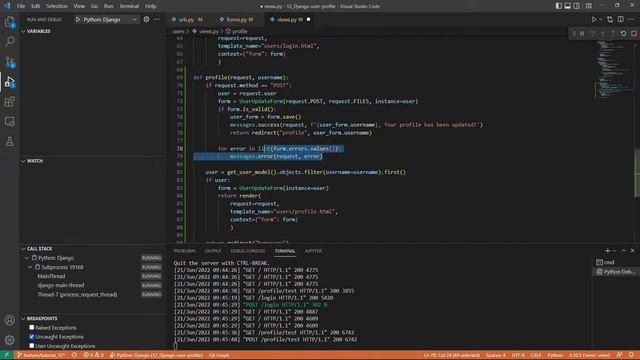640x360 pixels.
Task: Open changes compare icon in editor toolbar
Action: pos(610,19)
